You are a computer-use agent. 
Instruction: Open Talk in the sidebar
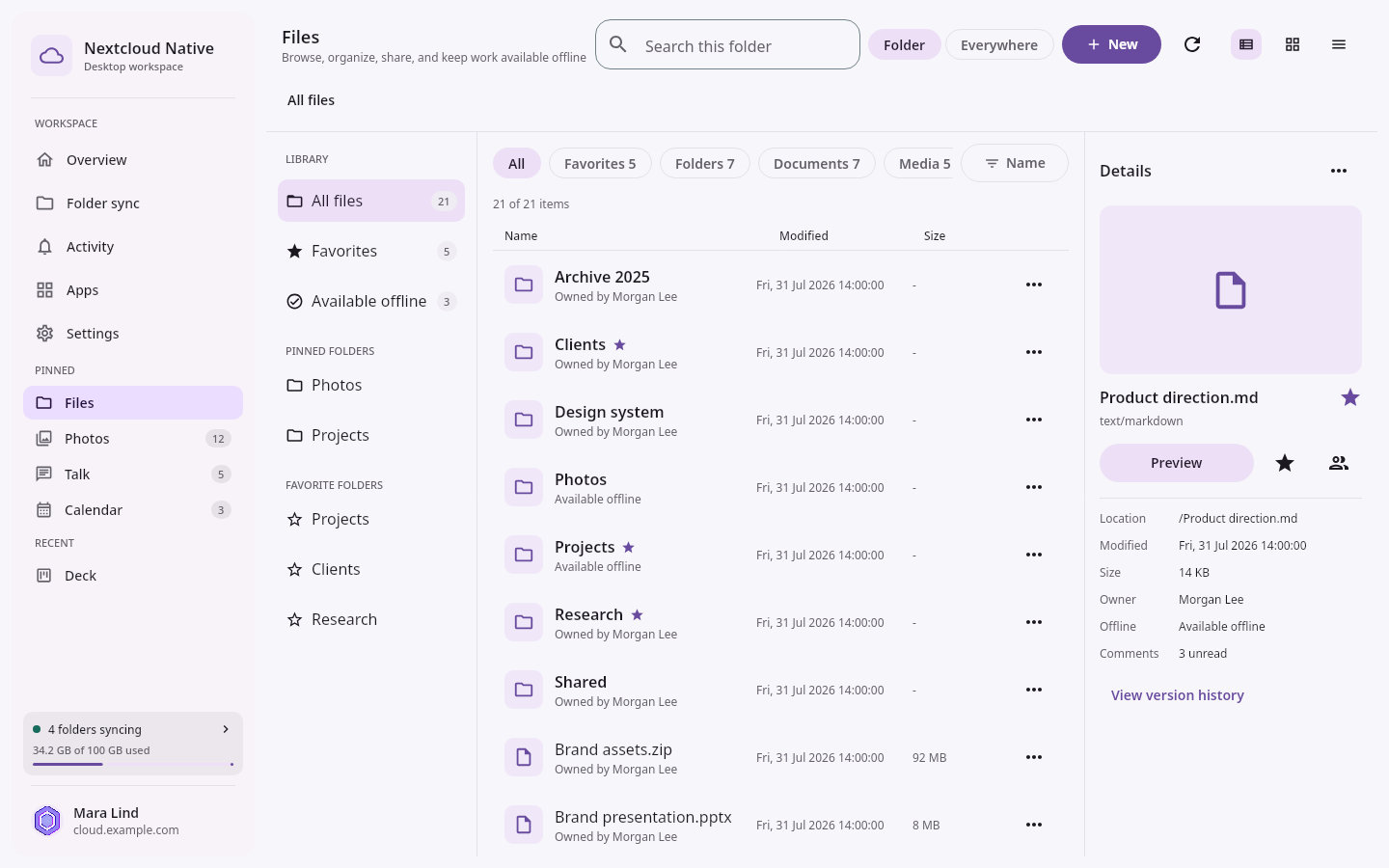(x=133, y=475)
